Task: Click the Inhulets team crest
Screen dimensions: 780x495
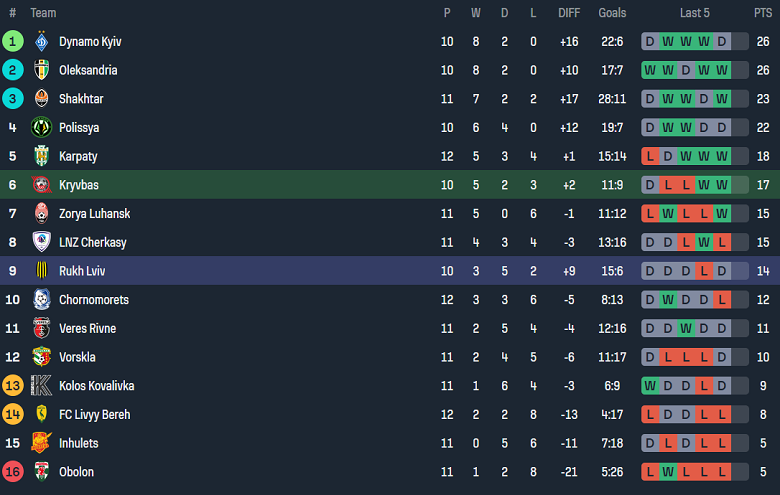Action: tap(41, 443)
